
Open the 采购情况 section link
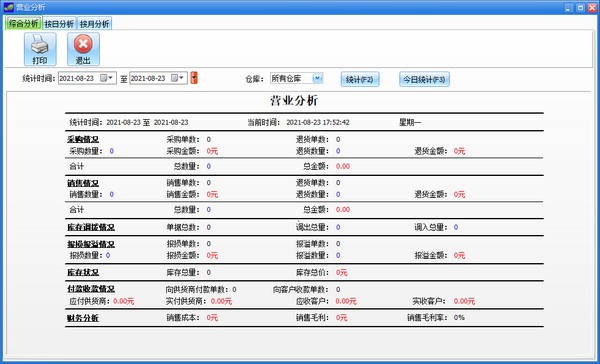[x=83, y=139]
